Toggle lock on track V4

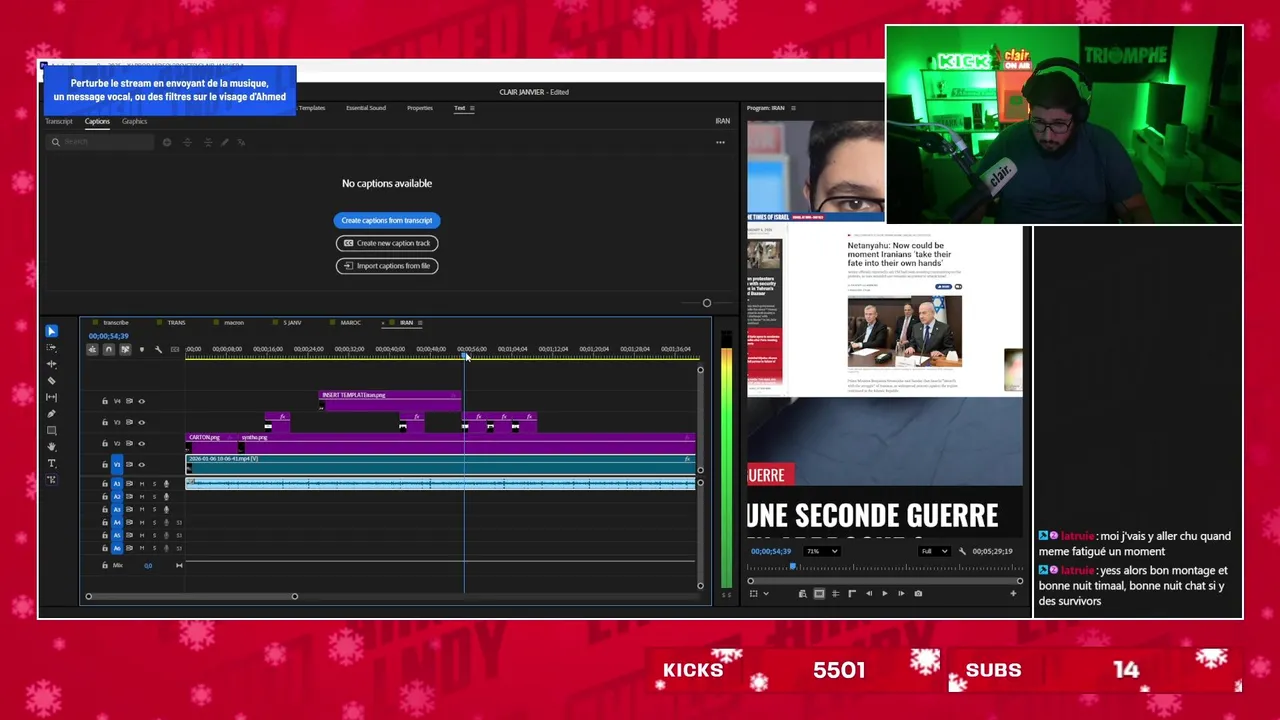click(x=104, y=401)
